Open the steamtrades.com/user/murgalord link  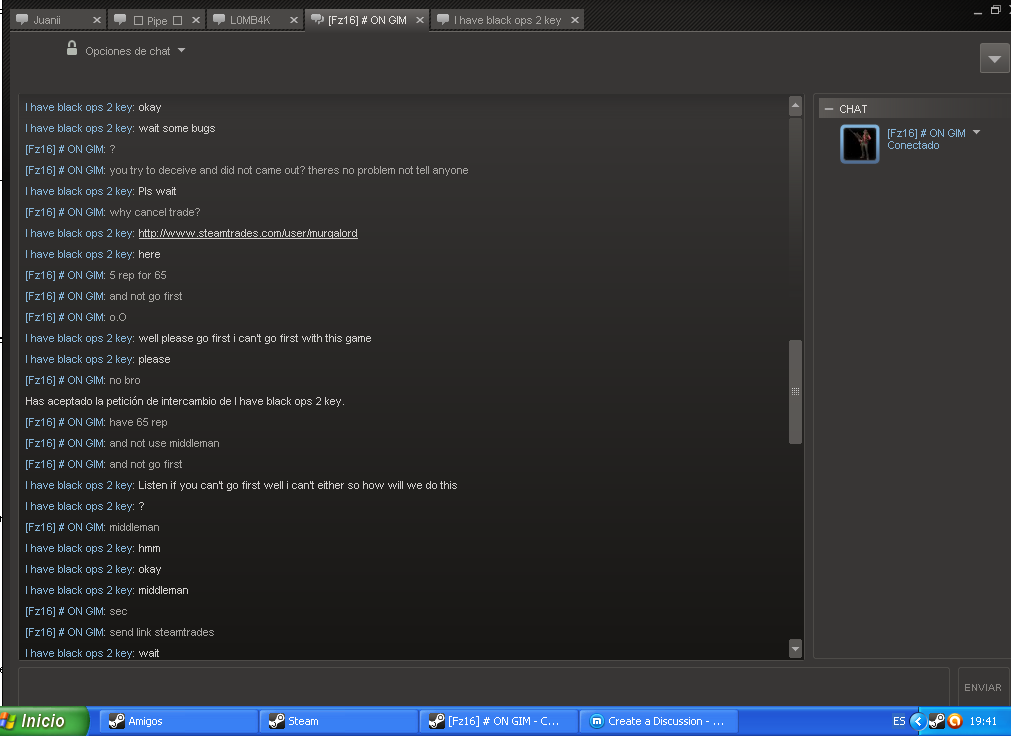coord(248,234)
